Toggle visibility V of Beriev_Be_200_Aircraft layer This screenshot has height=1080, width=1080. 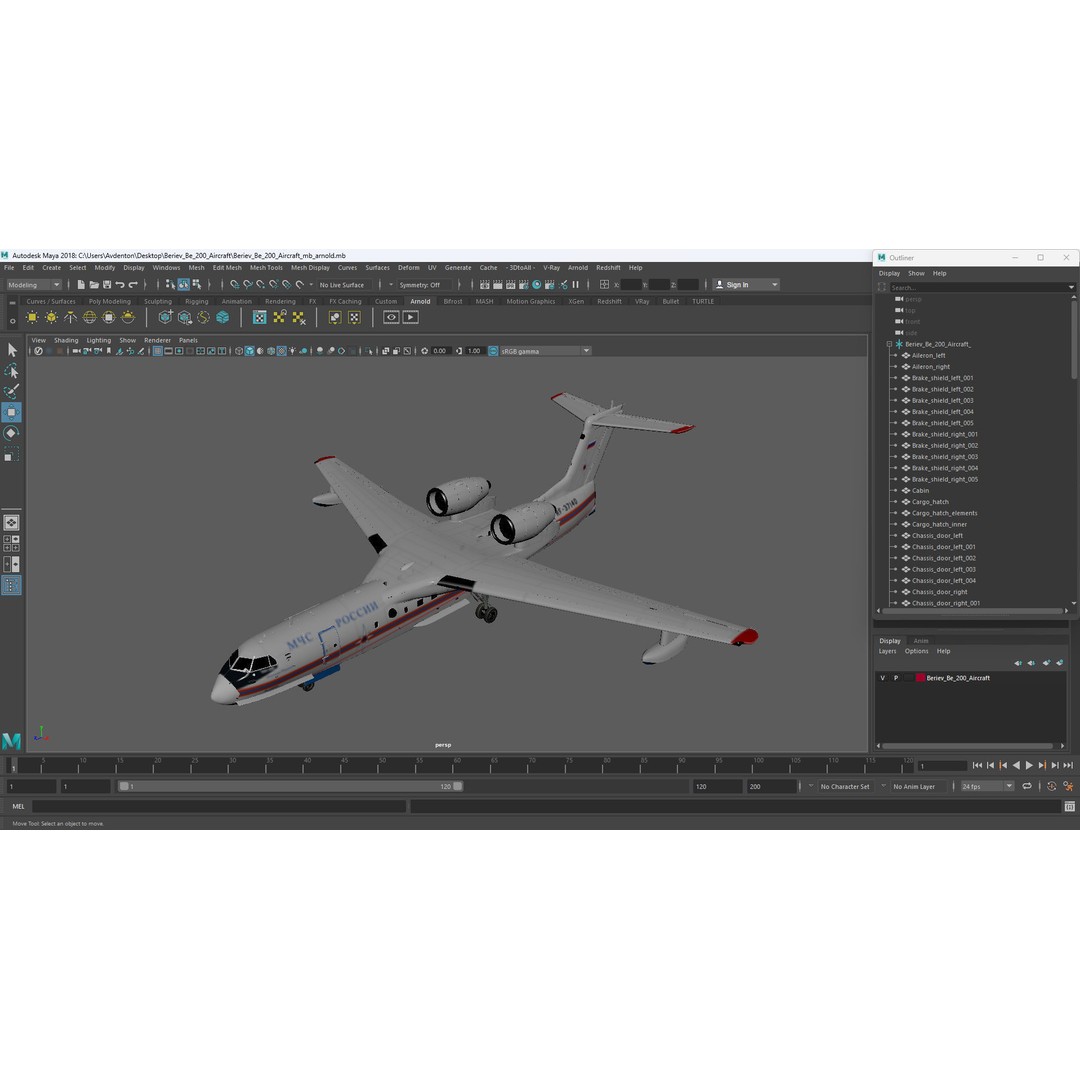point(882,678)
